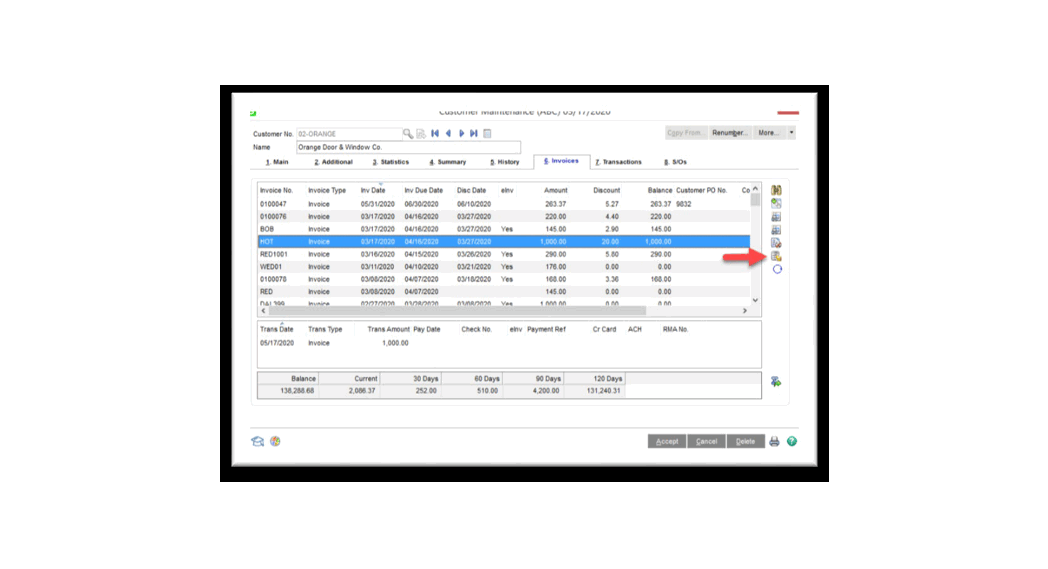This screenshot has width=1048, height=569.
Task: Click the 05/17/2020 transaction row
Action: 509,343
